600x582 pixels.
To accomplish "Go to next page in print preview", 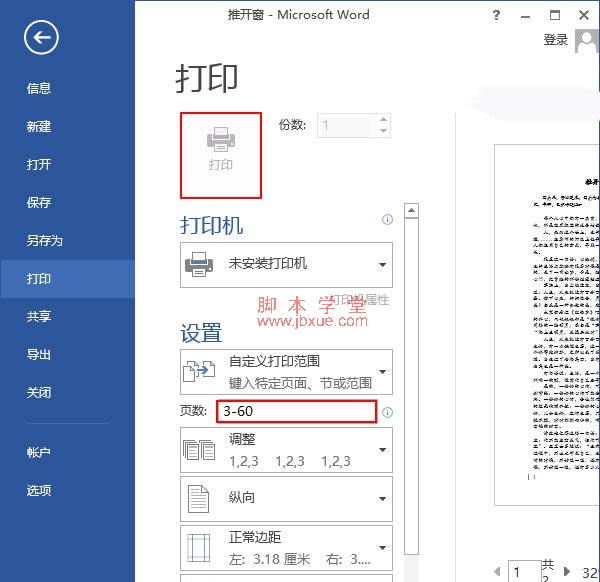I will point(567,572).
